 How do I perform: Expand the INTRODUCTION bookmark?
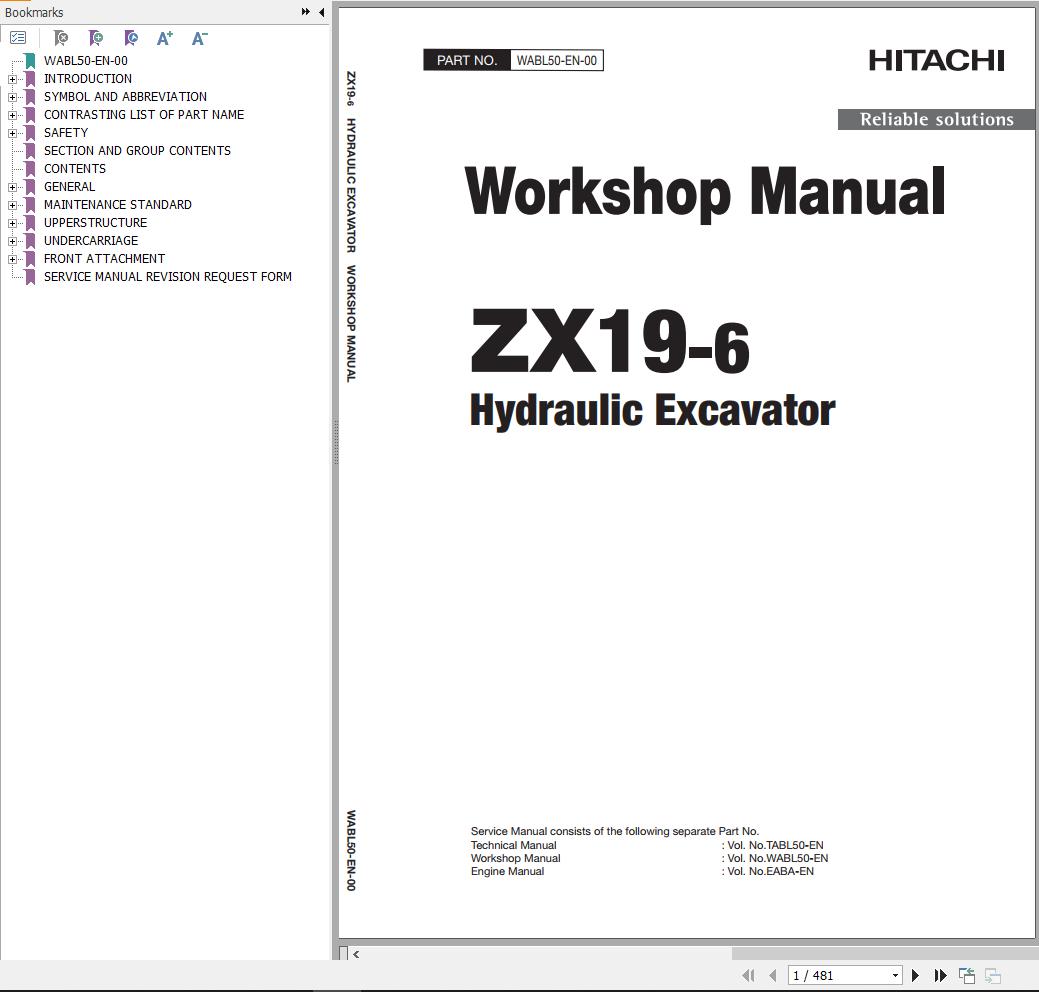coord(12,80)
